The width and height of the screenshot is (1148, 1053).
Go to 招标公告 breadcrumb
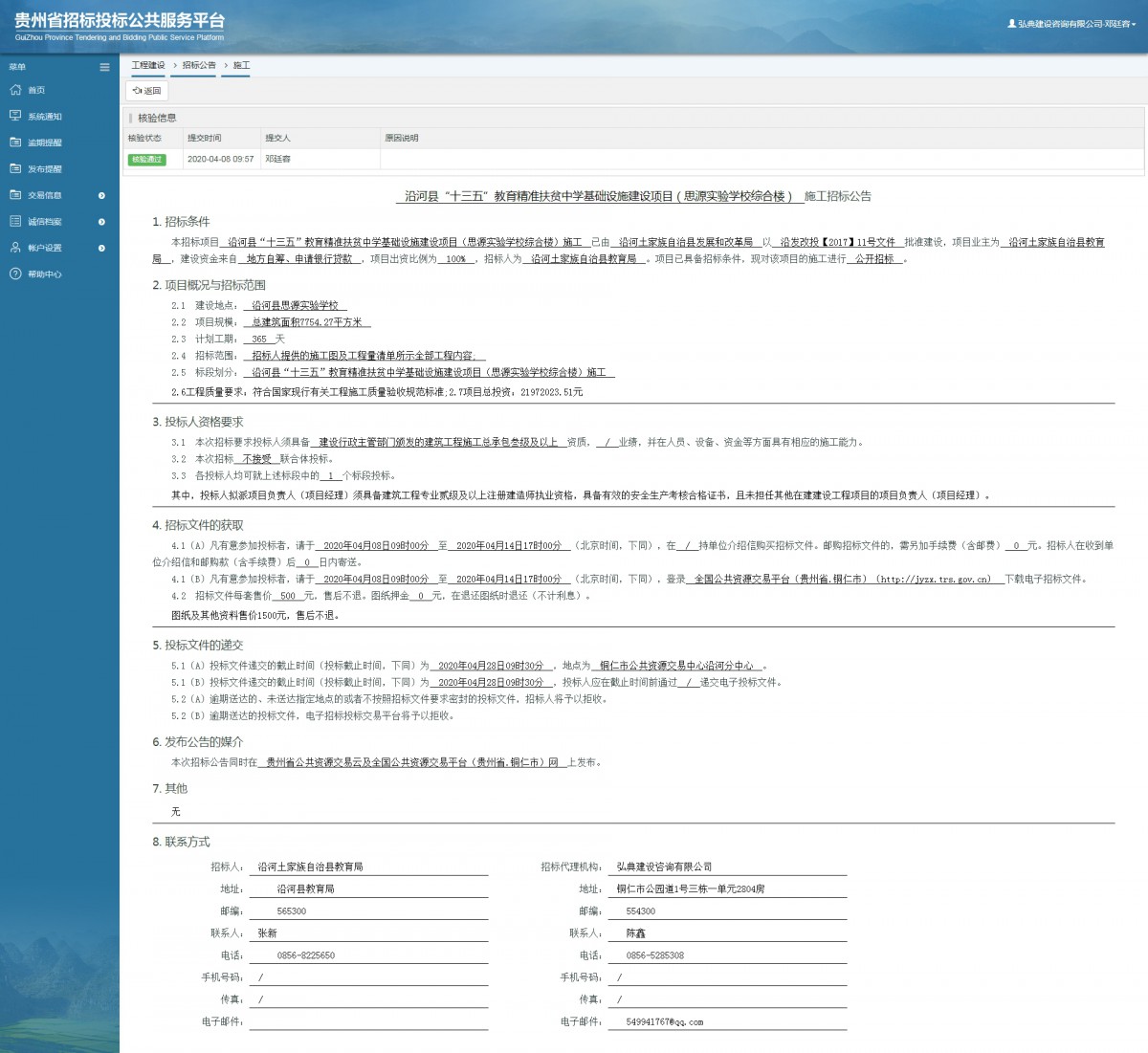click(199, 65)
